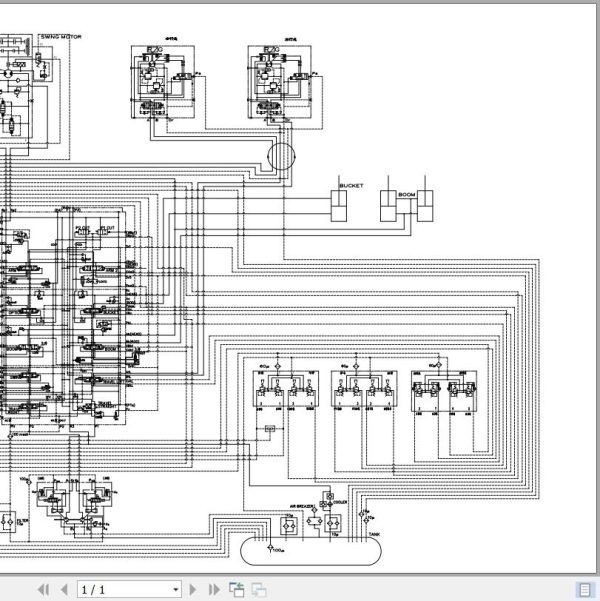Viewport: 600px width, 601px height.
Task: Click the 'TANK' label
Action: tap(375, 534)
